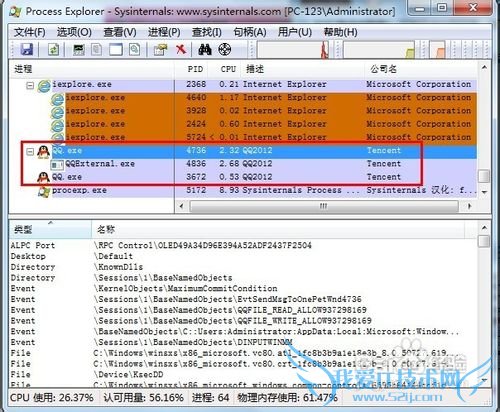Open the System Information toolbar icon

click(79, 49)
